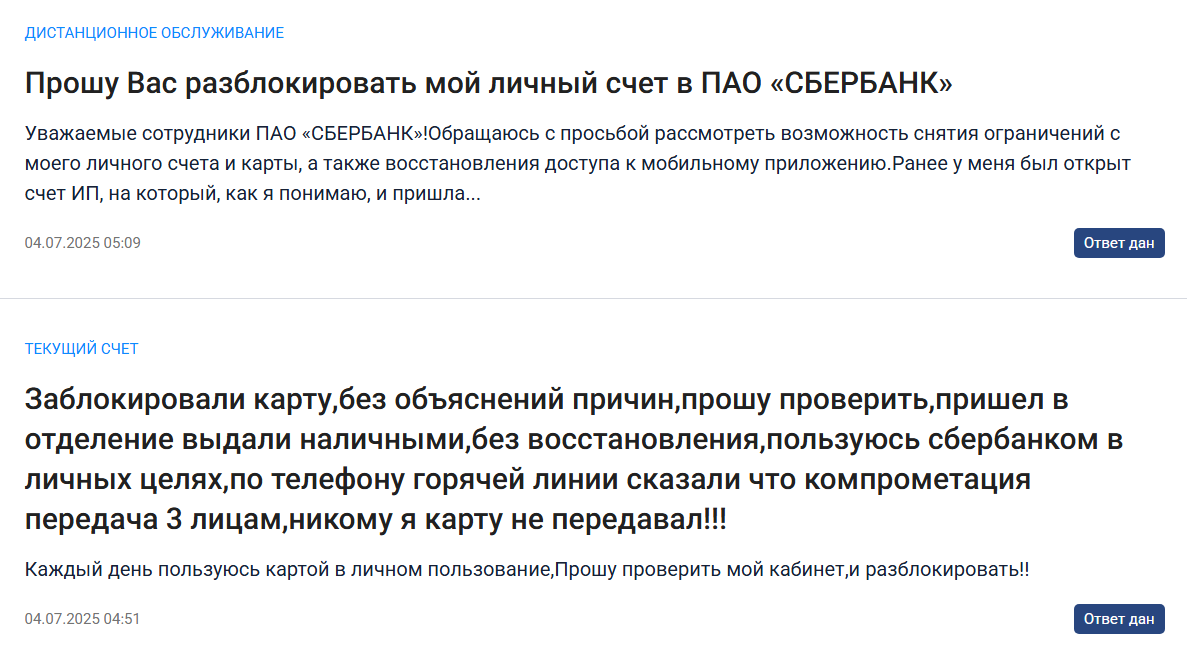Viewport: 1187px width, 657px height.
Task: Click the Уважаемые сотрудники ПАО «СБЕРБАНК» preview text
Action: point(578,163)
